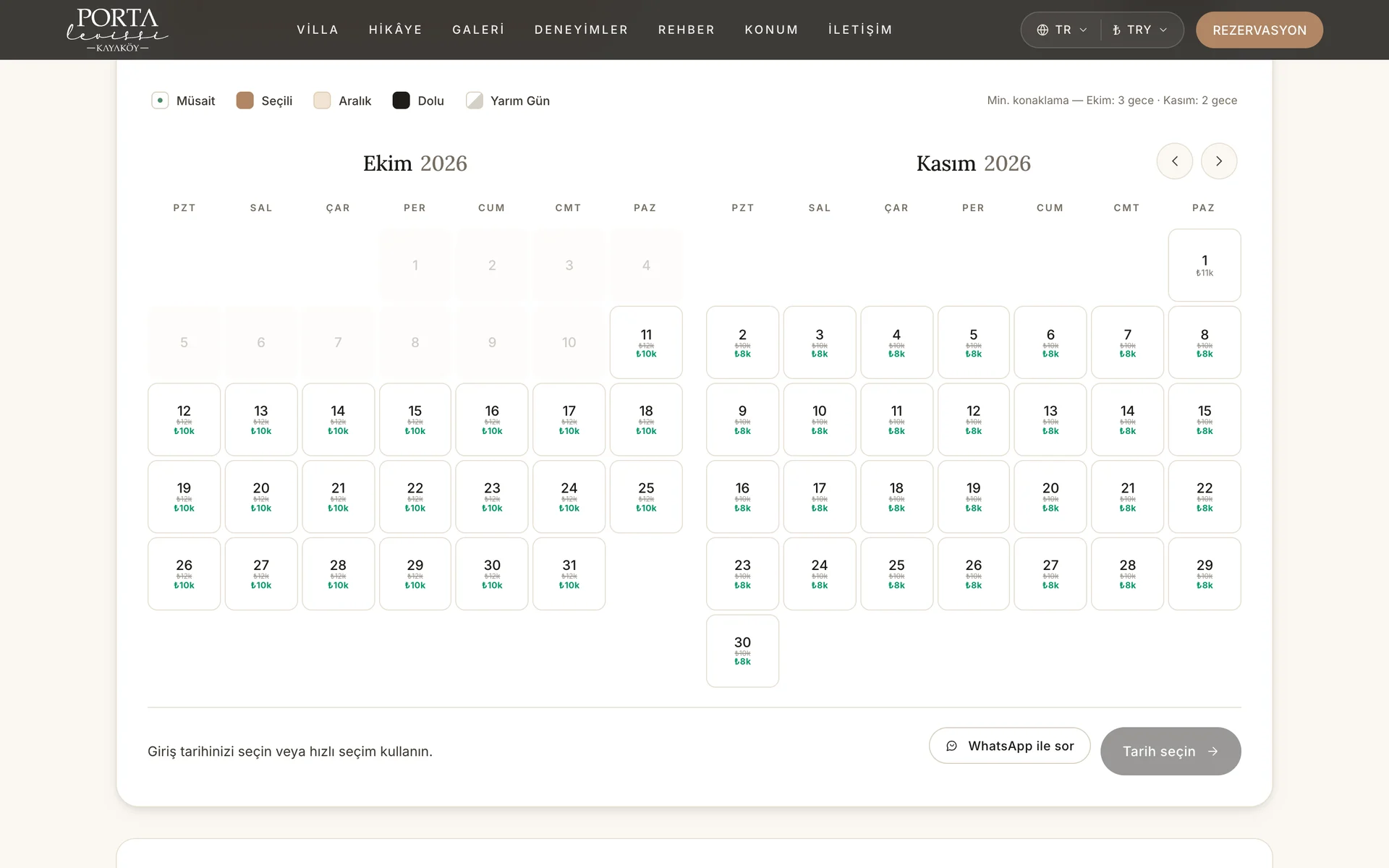Click the Tarih seçin button
Screen dimensions: 1389x868
(1171, 752)
